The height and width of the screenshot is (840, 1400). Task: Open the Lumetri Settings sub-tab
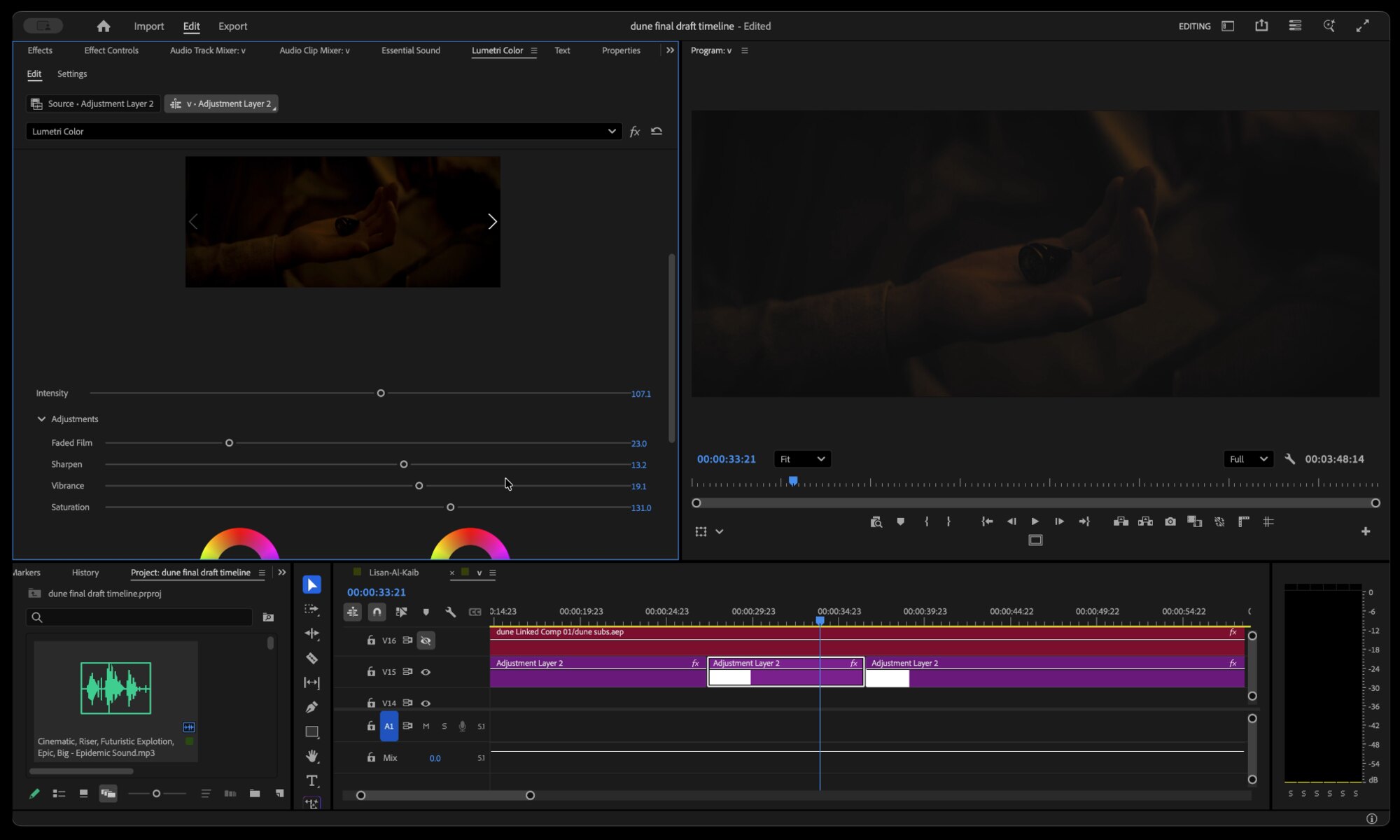[x=72, y=73]
